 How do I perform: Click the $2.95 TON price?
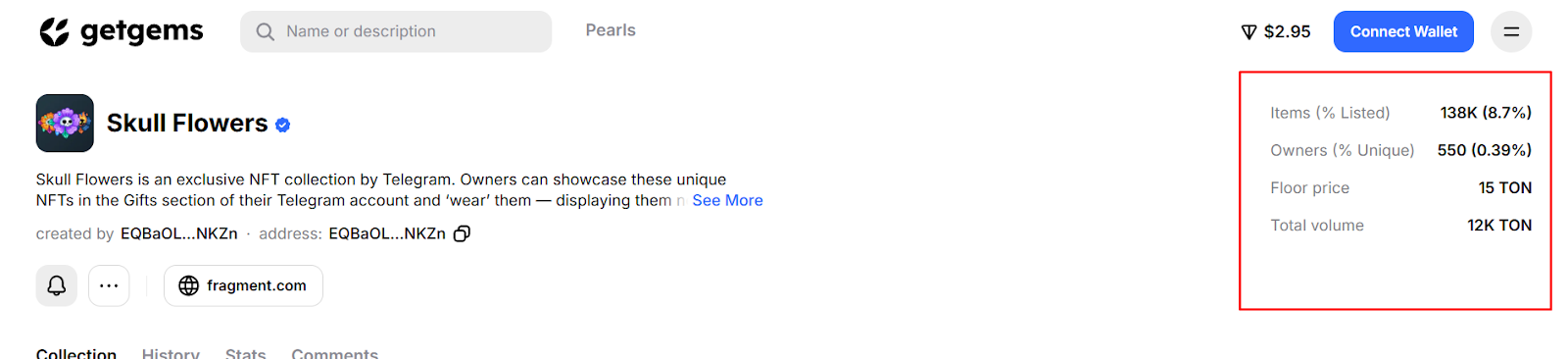[x=1287, y=31]
